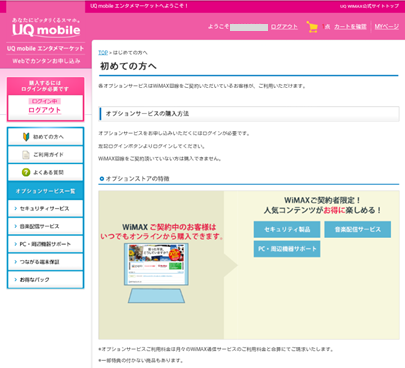Open よくある質問 sidebar menu item
This screenshot has height=368, width=405.
coord(45,172)
